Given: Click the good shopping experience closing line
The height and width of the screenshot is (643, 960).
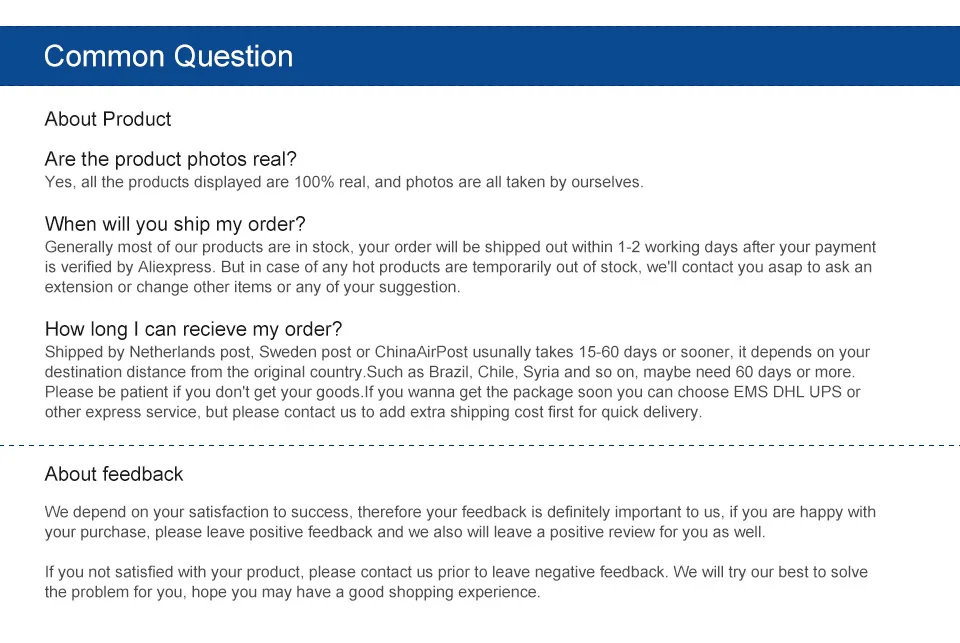Looking at the screenshot, I should 293,592.
